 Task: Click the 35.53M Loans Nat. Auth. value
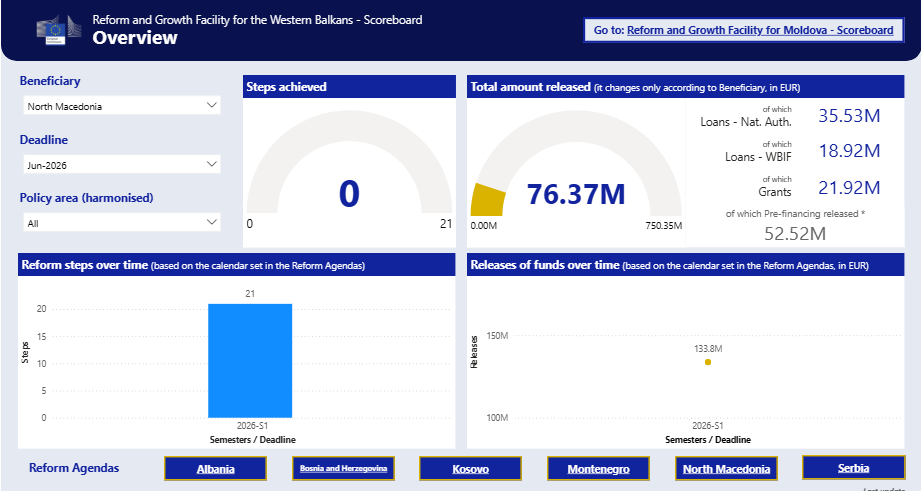849,116
